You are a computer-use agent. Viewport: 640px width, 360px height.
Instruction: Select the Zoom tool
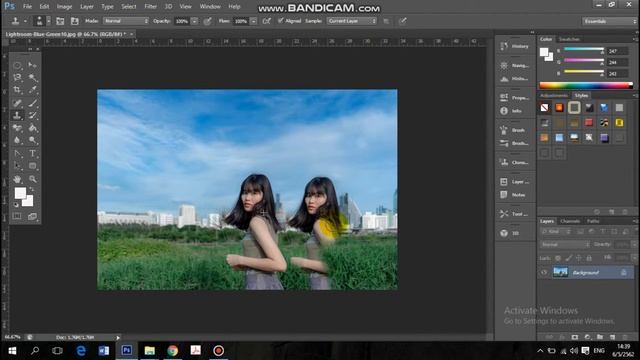(x=33, y=179)
